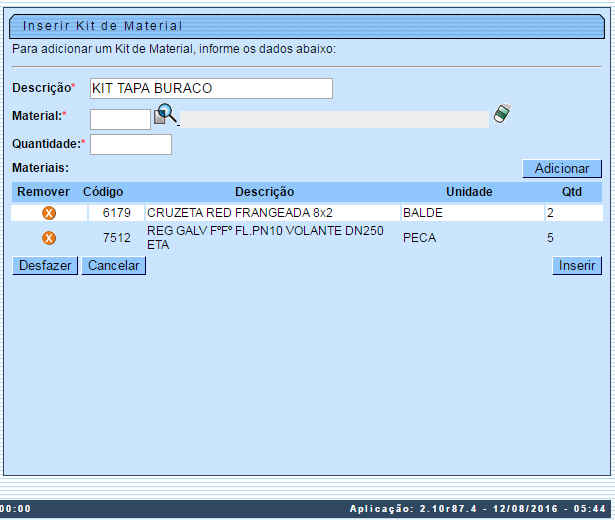This screenshot has width=615, height=522.
Task: Click the Qtd column header
Action: [x=572, y=191]
